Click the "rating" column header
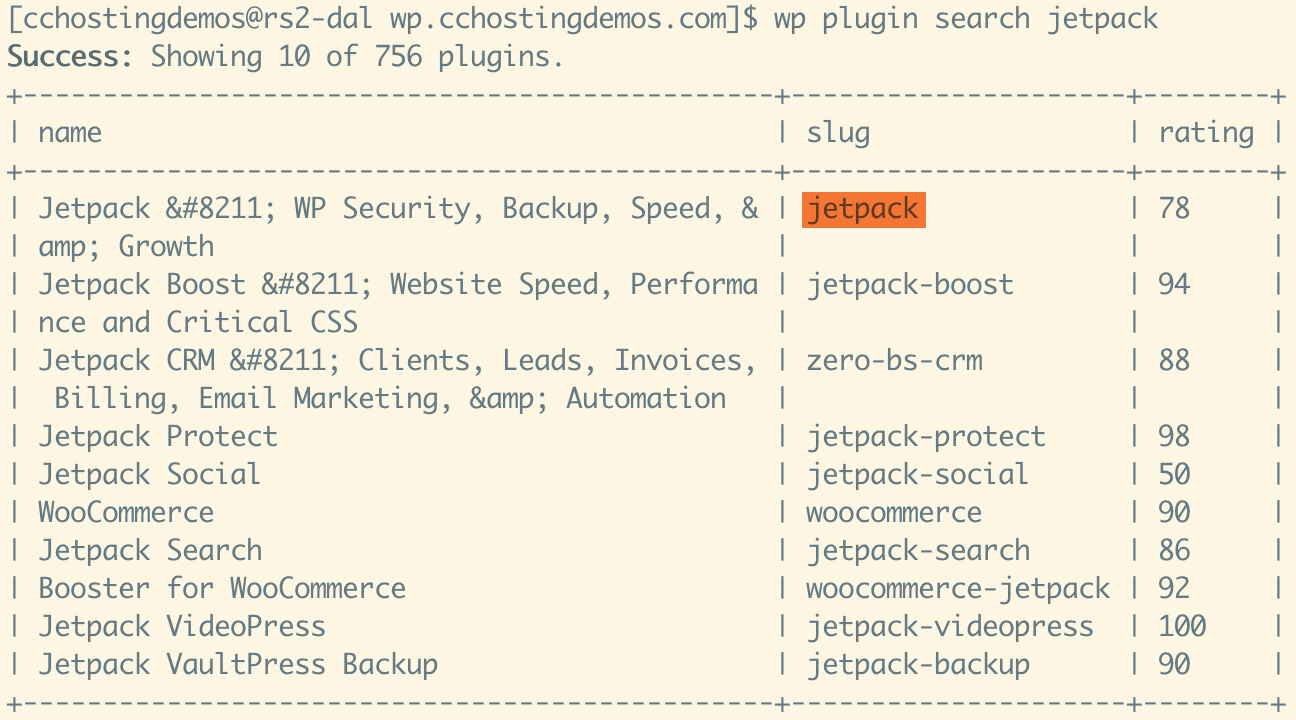The height and width of the screenshot is (720, 1296). (1206, 133)
